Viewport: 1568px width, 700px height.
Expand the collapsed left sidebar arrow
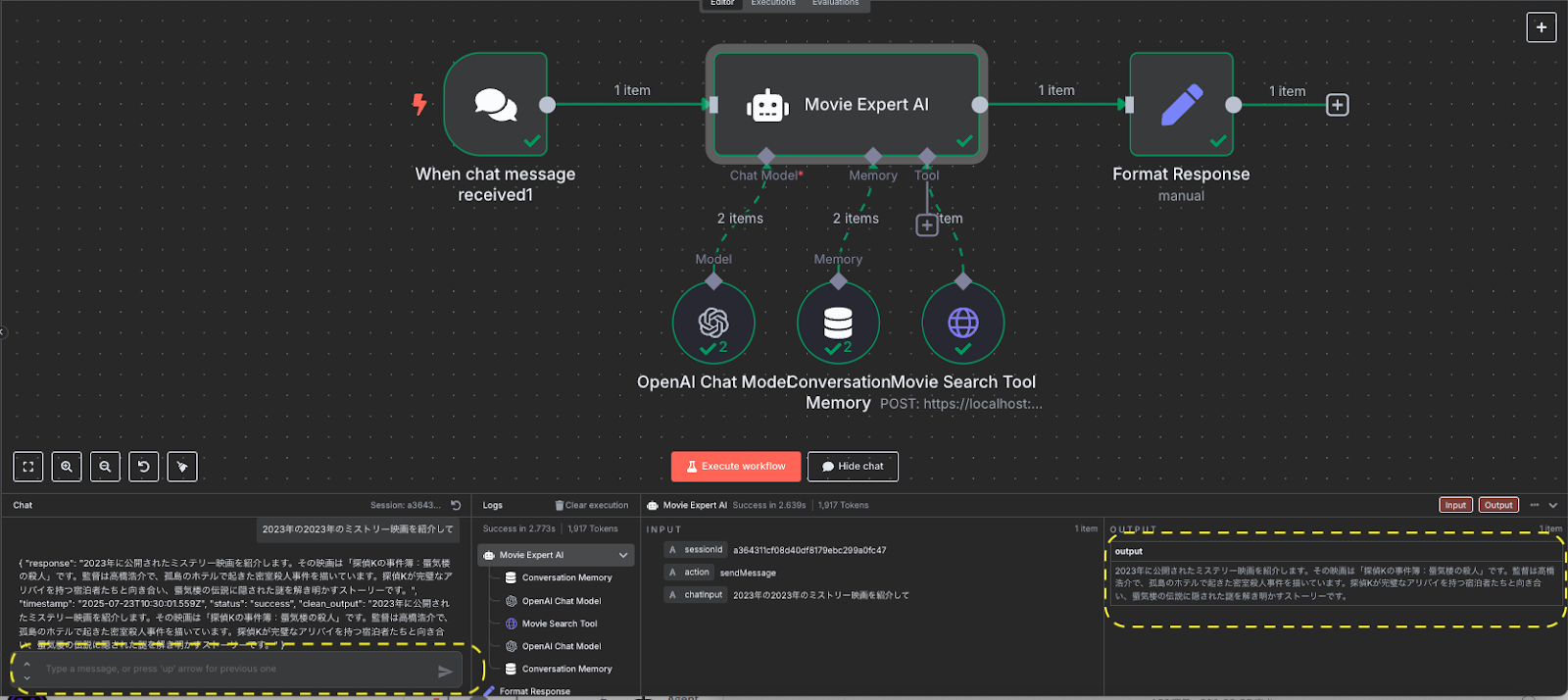(3, 332)
